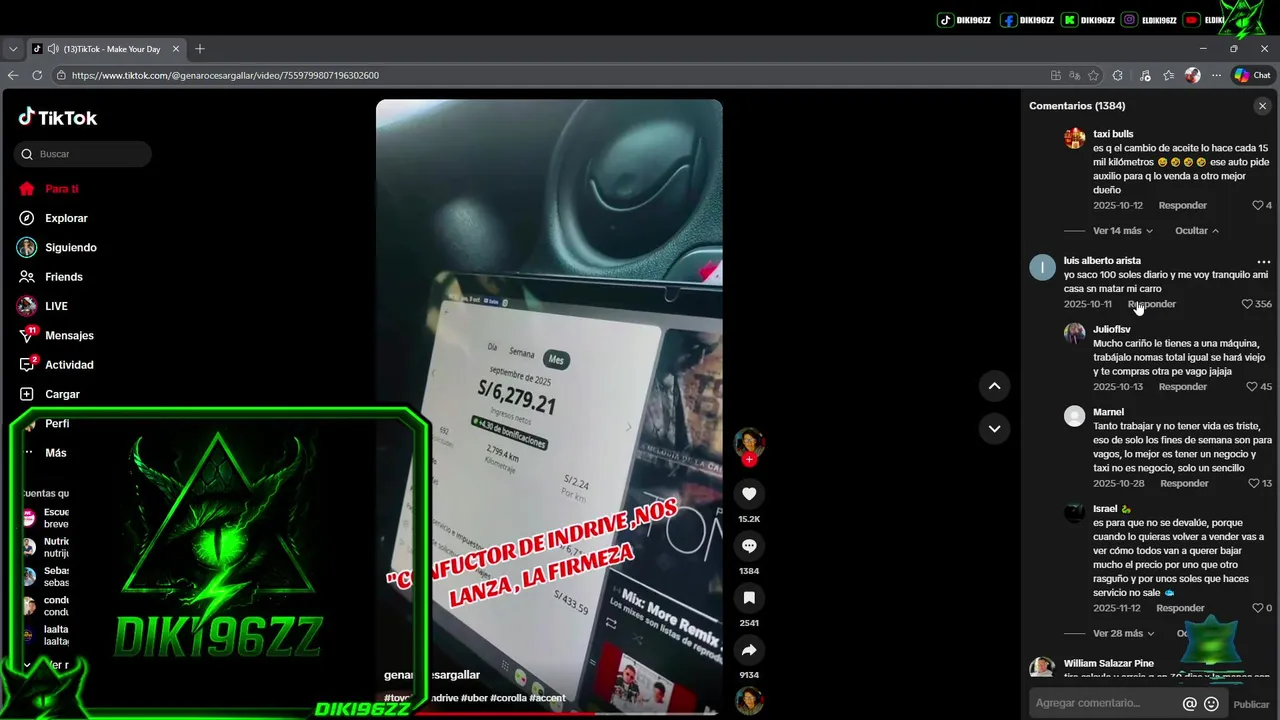Open Friends in sidebar
This screenshot has width=1280, height=720.
(51, 277)
